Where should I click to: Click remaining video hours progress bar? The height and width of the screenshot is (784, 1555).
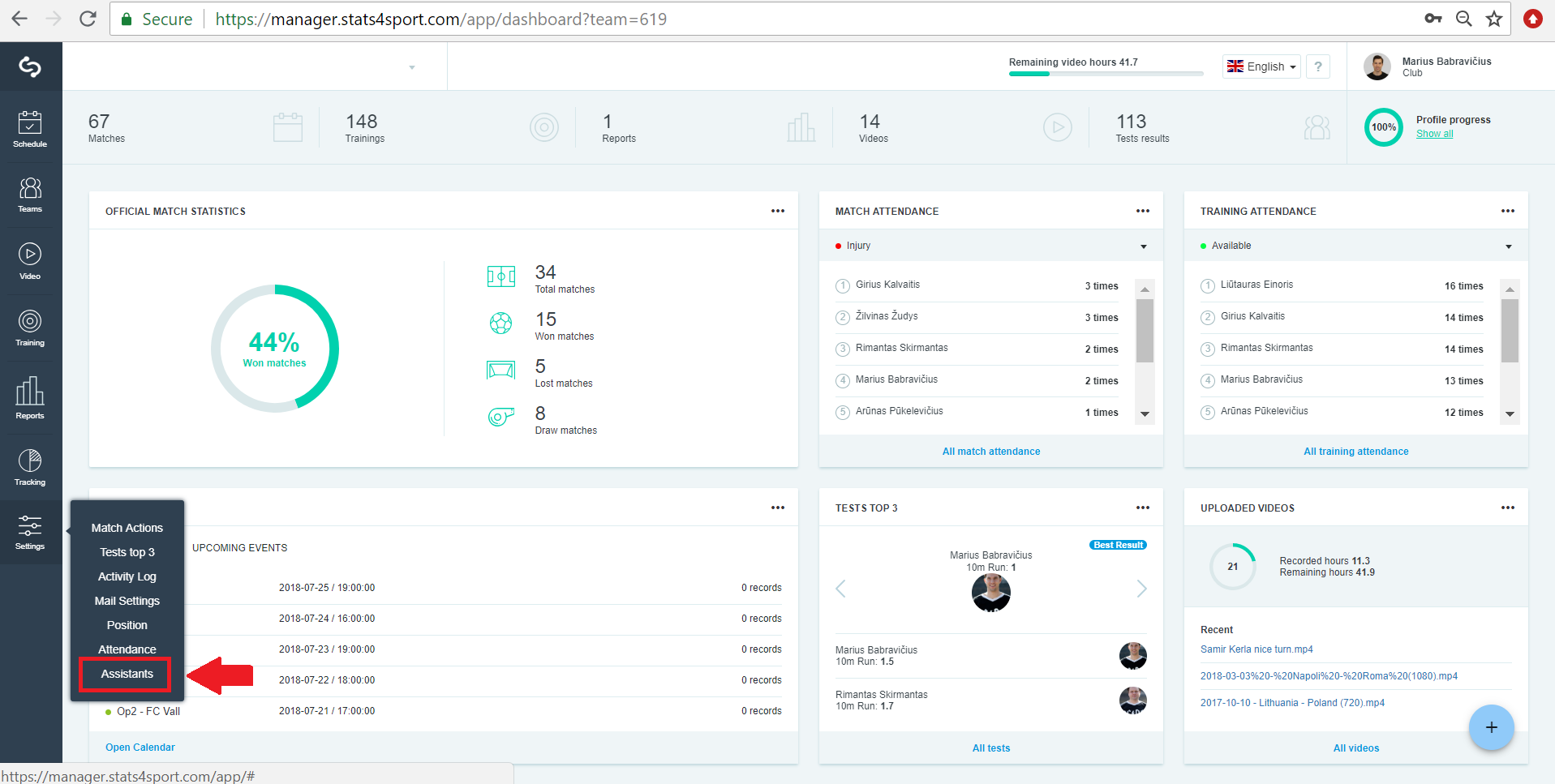pyautogui.click(x=1106, y=74)
